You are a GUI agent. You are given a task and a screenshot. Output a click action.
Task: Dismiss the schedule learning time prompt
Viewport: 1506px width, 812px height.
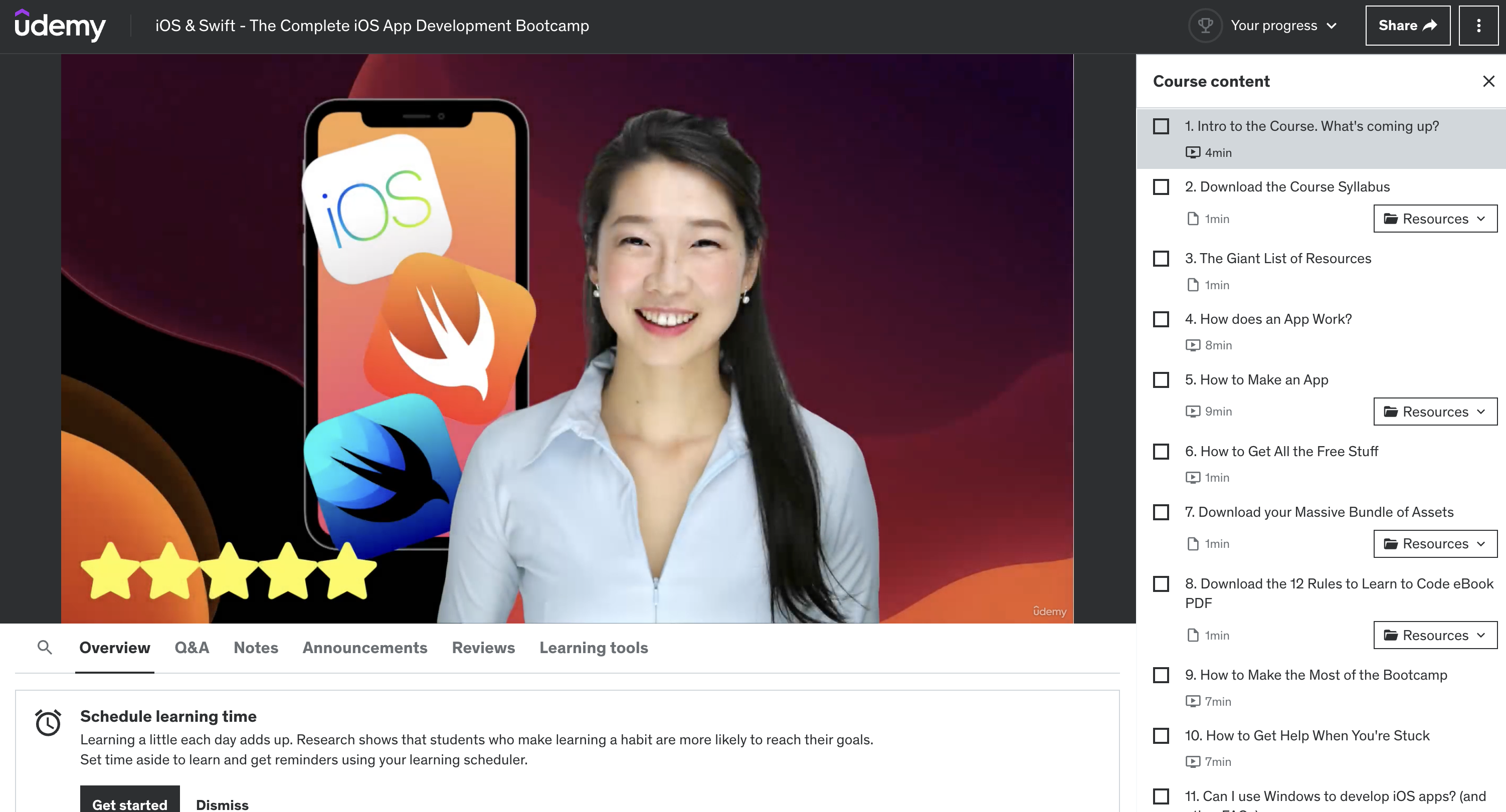(x=222, y=804)
